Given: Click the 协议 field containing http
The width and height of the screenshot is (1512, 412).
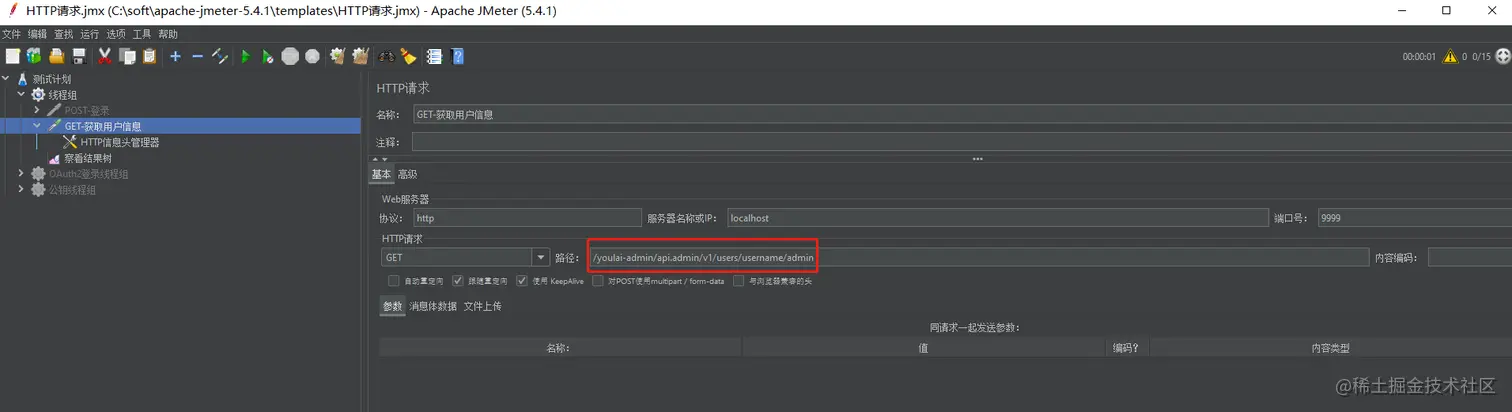Looking at the screenshot, I should click(527, 217).
